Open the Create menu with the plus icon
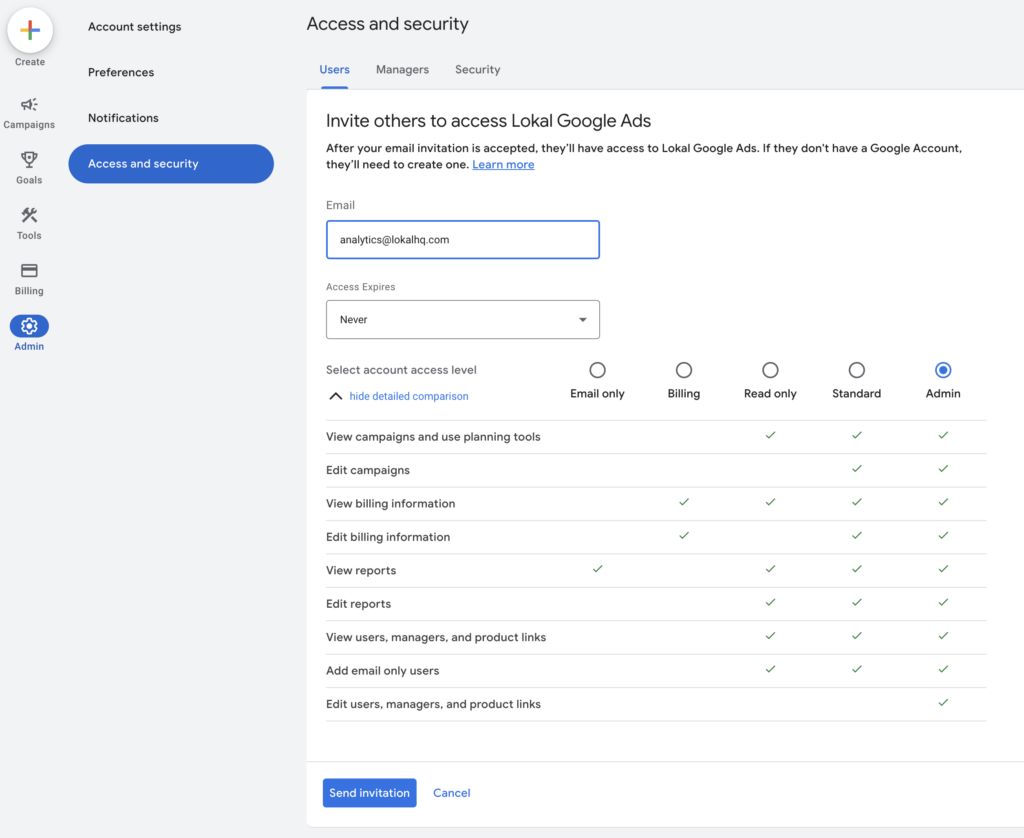The image size is (1024, 838). coord(29,30)
